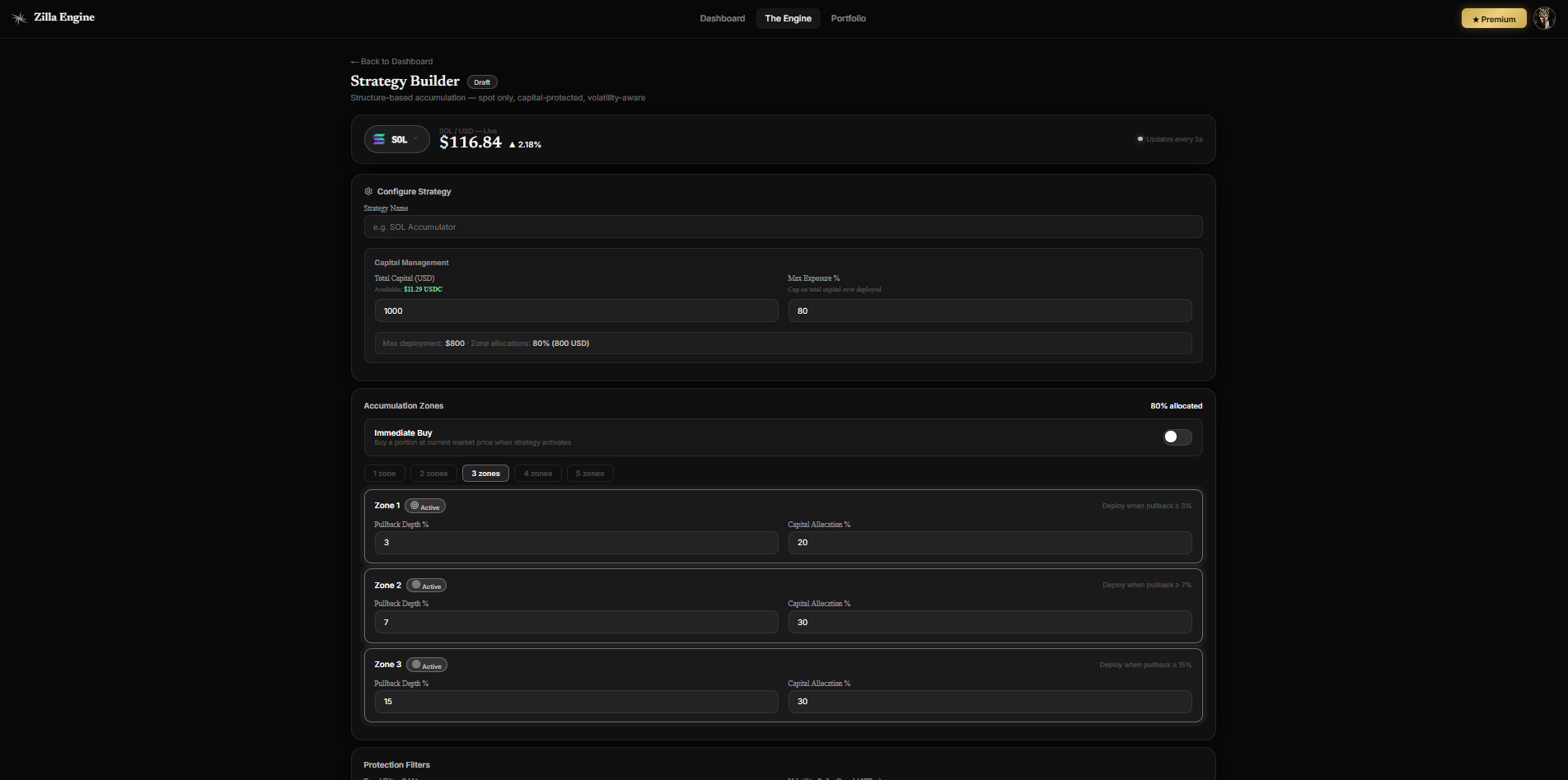This screenshot has height=780, width=1568.
Task: Edit Zone 1 Capital Allocation field
Action: pos(990,543)
